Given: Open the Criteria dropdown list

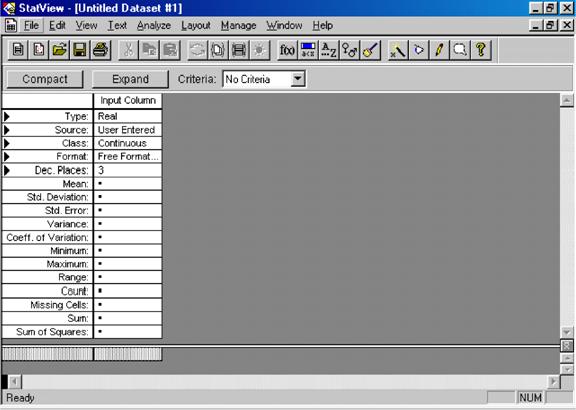Looking at the screenshot, I should [x=298, y=79].
